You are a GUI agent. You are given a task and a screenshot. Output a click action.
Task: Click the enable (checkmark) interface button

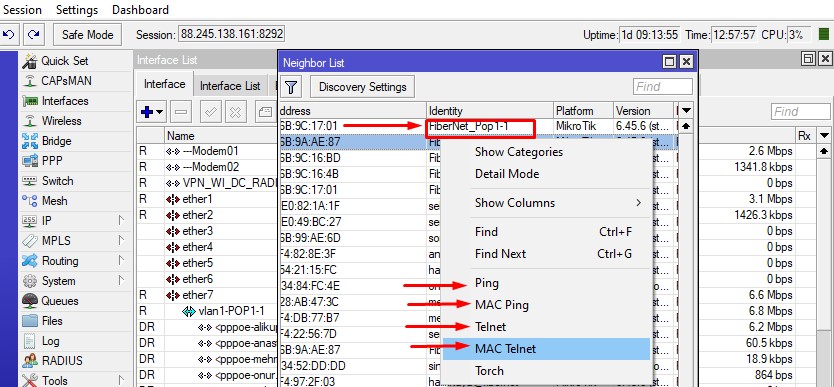pos(211,112)
